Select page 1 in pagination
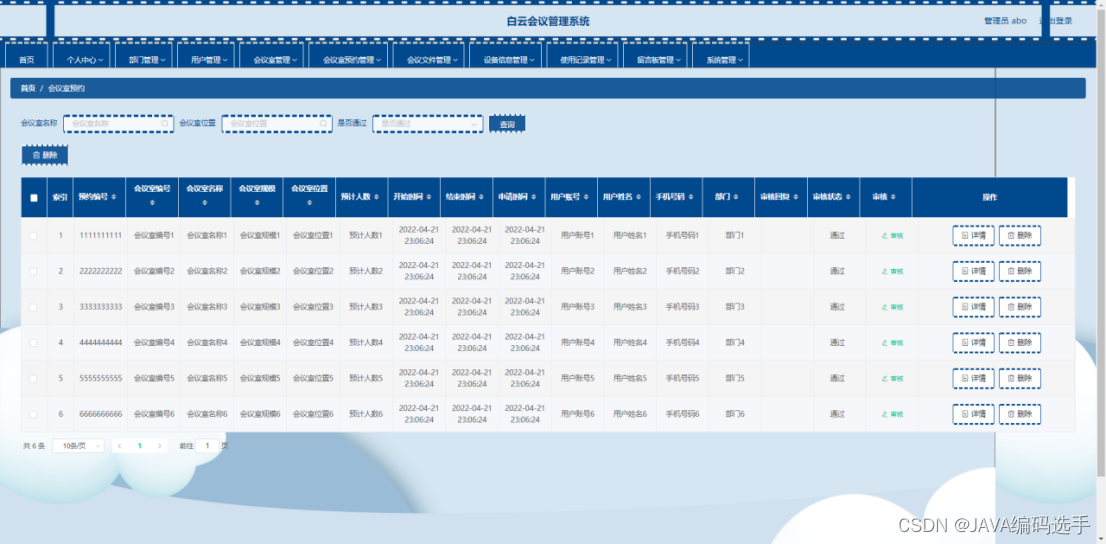 [x=140, y=446]
